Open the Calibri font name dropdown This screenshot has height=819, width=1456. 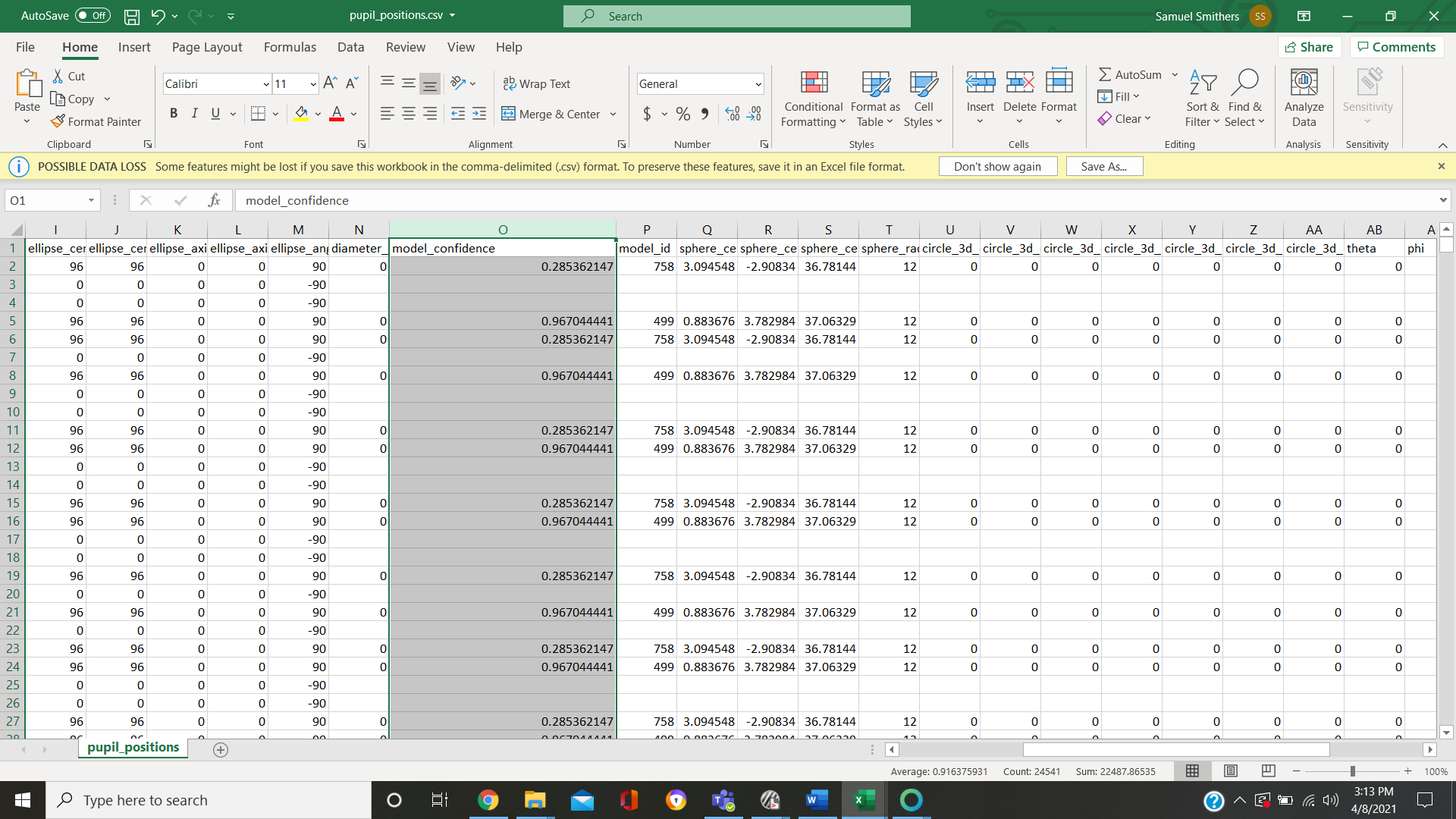(x=265, y=84)
